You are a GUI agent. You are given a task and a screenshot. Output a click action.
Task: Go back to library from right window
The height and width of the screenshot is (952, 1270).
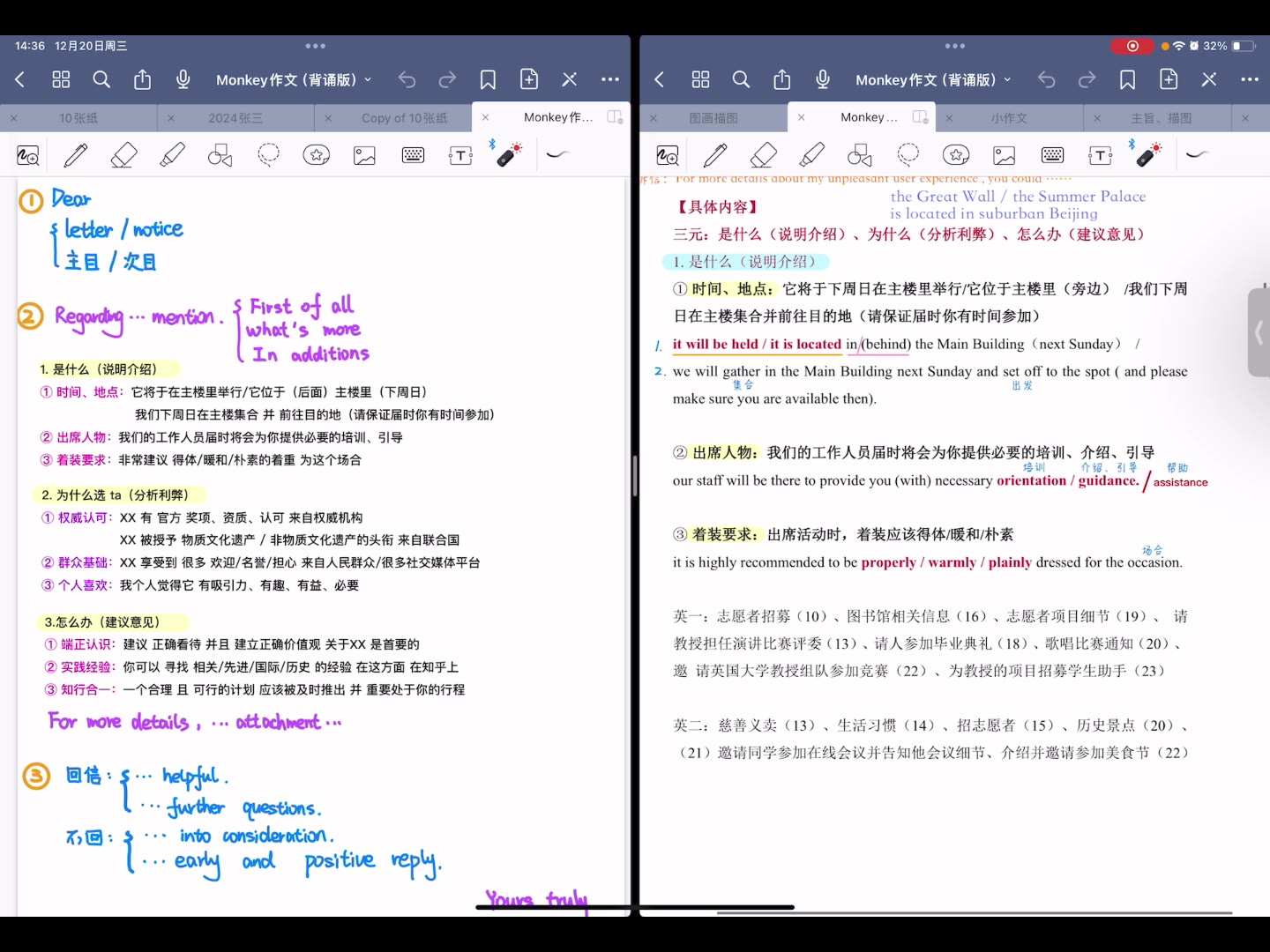click(x=659, y=79)
